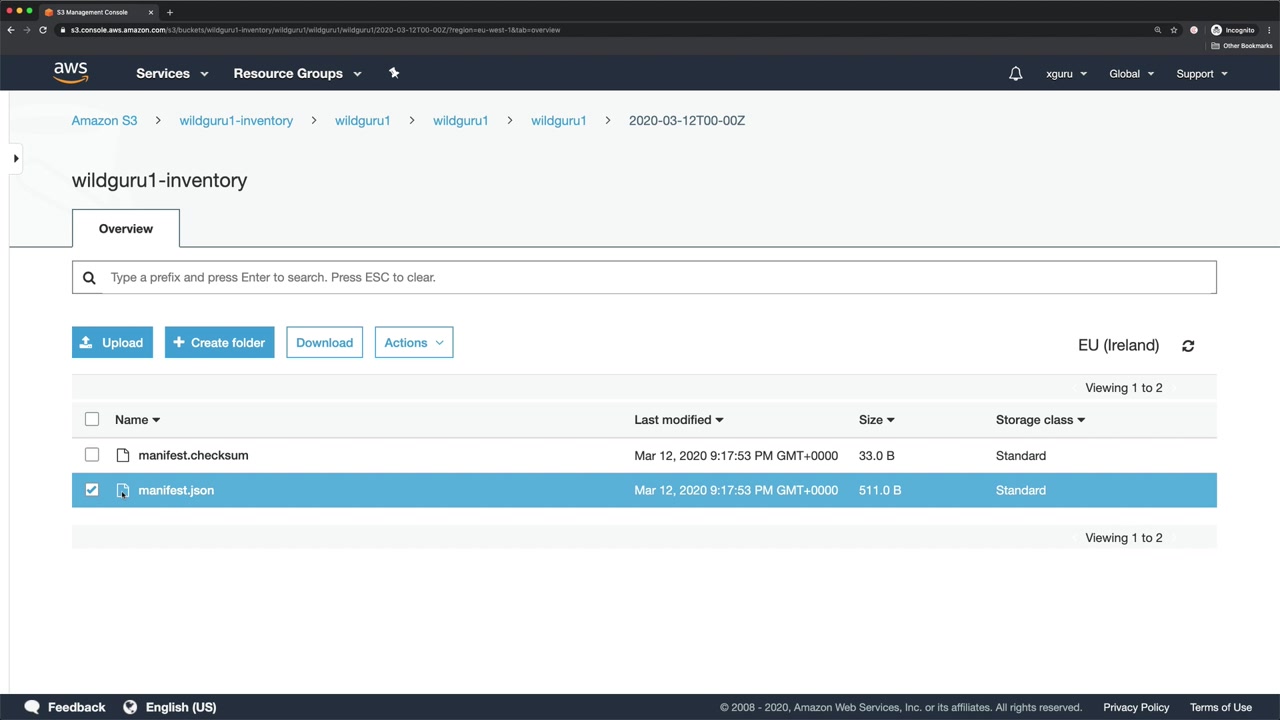The height and width of the screenshot is (720, 1280).
Task: Open the Resource Groups dropdown
Action: 297,73
